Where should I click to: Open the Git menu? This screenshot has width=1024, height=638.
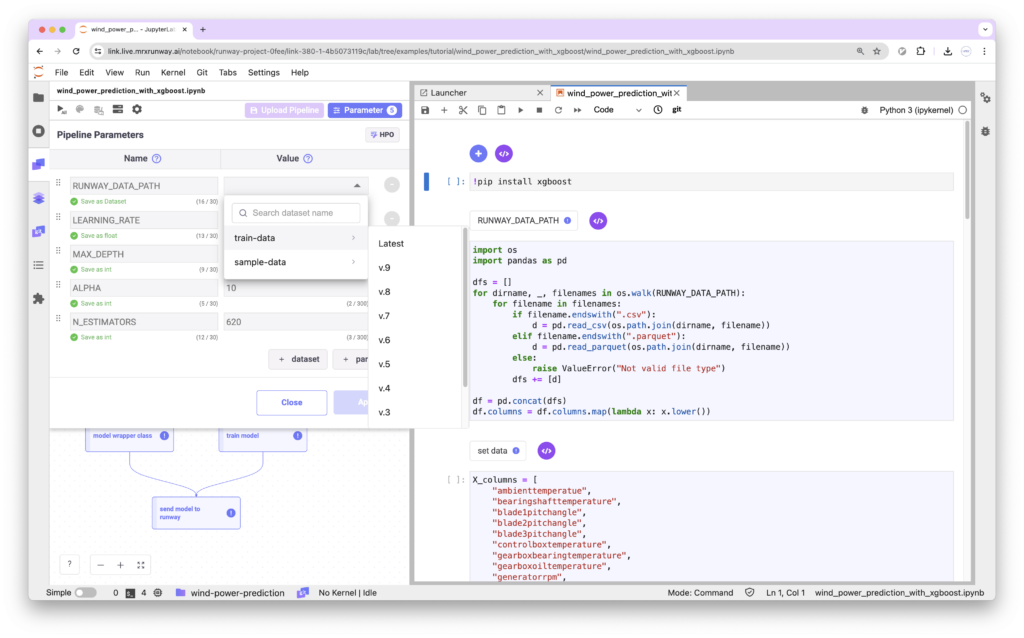point(202,72)
